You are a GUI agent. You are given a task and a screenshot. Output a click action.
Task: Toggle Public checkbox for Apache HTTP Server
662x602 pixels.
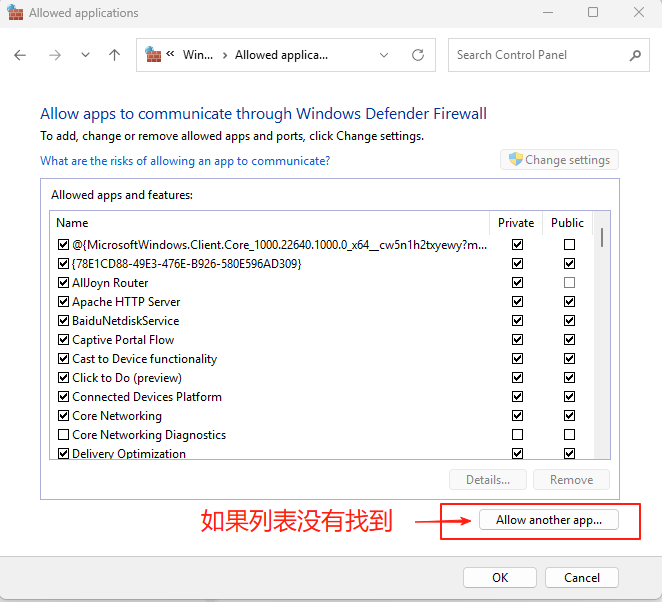tap(569, 301)
